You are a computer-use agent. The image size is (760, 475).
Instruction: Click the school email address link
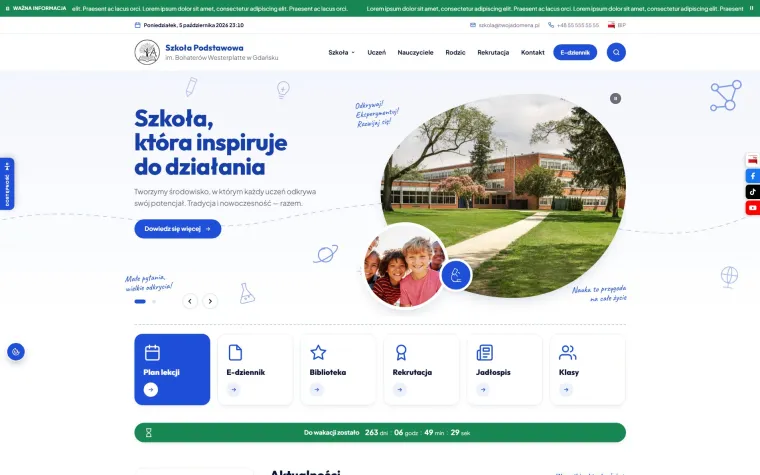pyautogui.click(x=505, y=25)
